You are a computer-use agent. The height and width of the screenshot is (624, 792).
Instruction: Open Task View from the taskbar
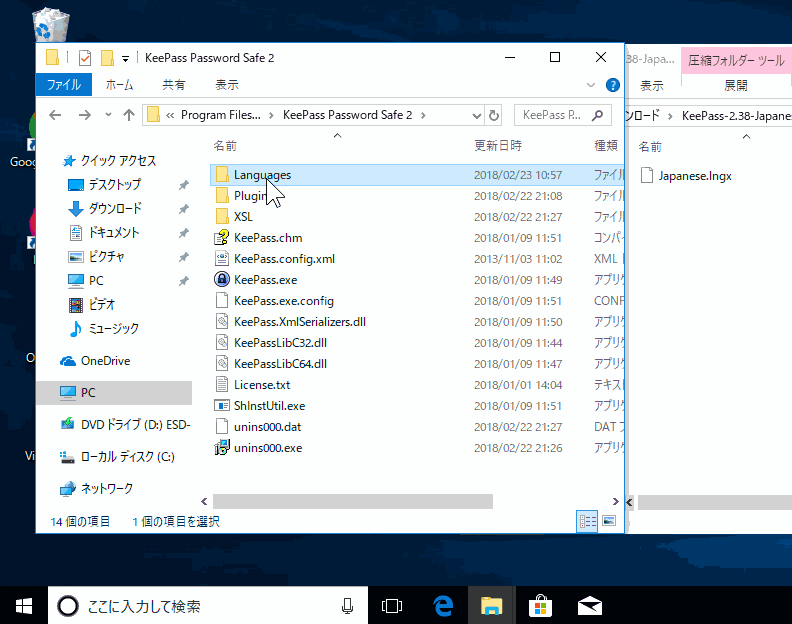[392, 606]
